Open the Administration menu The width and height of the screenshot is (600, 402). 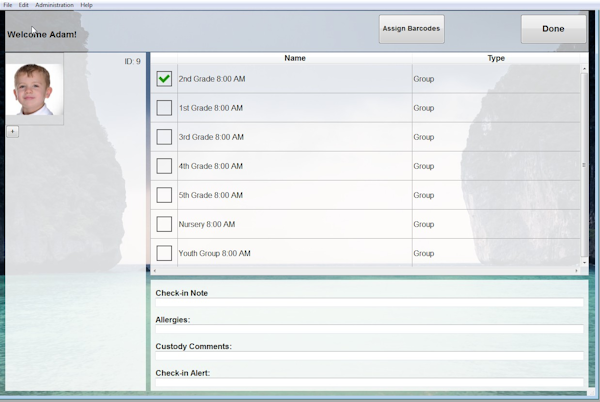(54, 5)
